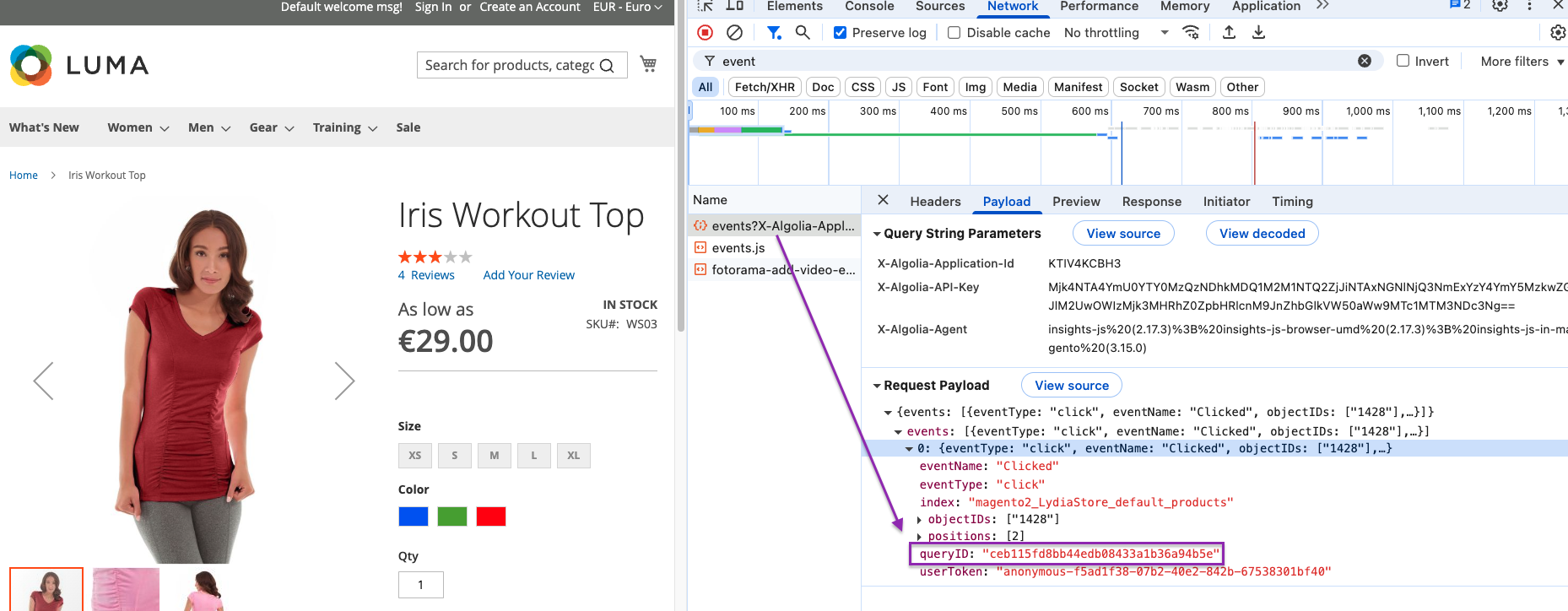Select size XS option

point(415,456)
